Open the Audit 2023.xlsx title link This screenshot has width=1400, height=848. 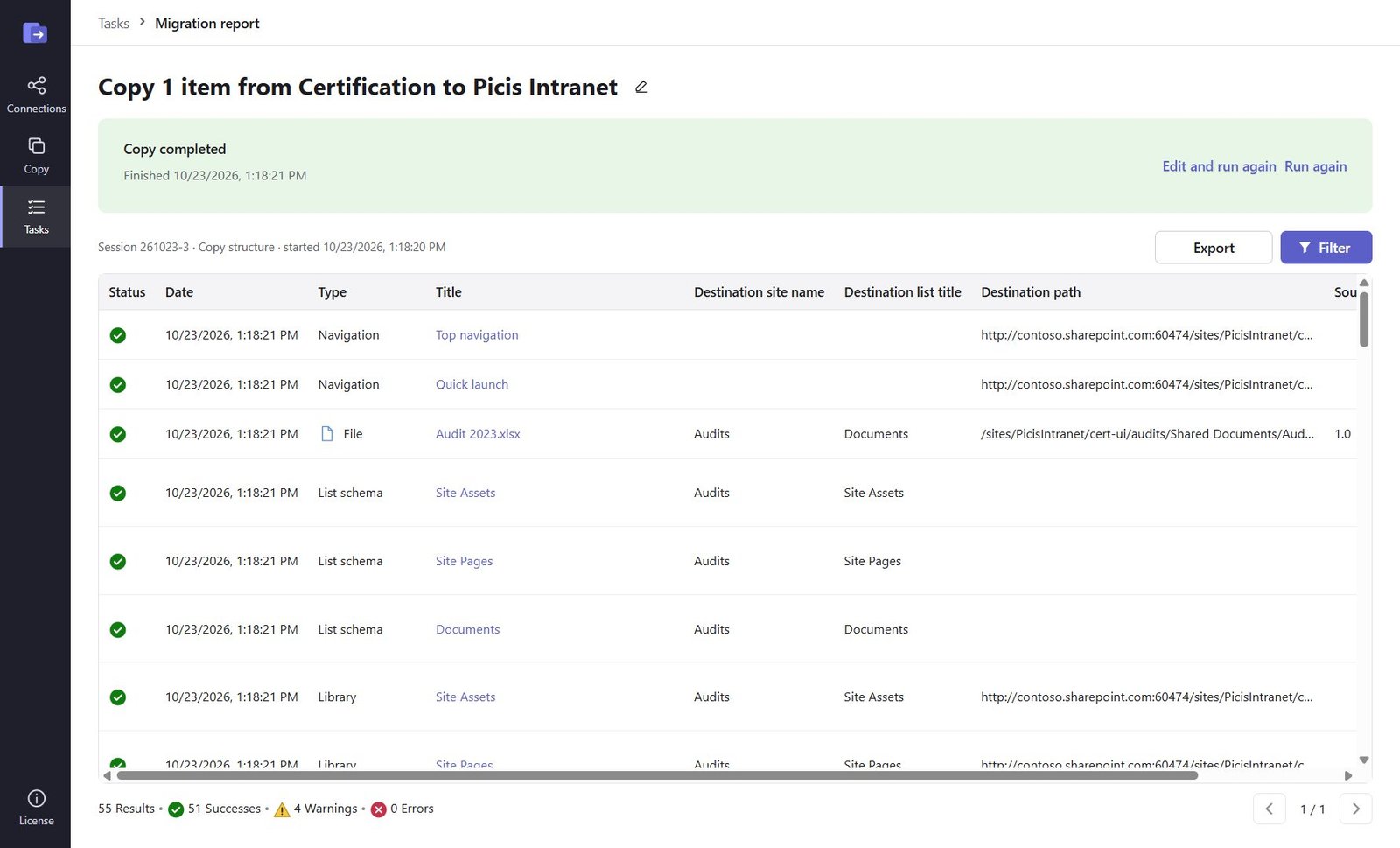click(478, 434)
